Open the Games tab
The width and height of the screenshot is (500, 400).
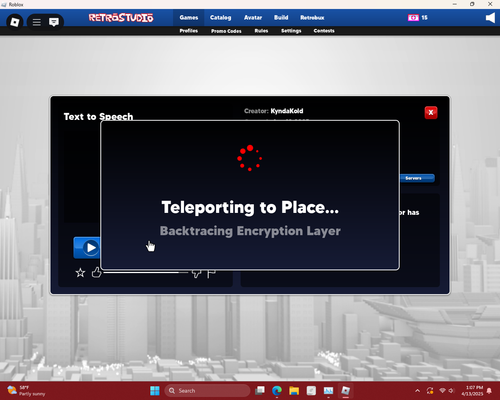(189, 18)
